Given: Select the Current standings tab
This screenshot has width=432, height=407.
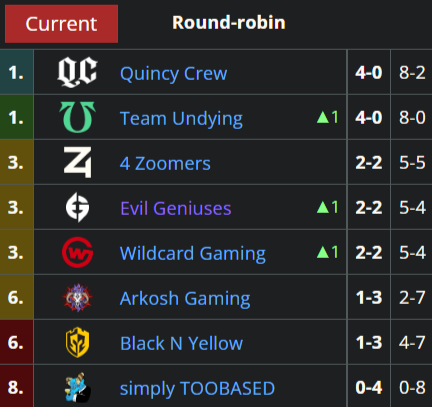Looking at the screenshot, I should click(x=61, y=24).
